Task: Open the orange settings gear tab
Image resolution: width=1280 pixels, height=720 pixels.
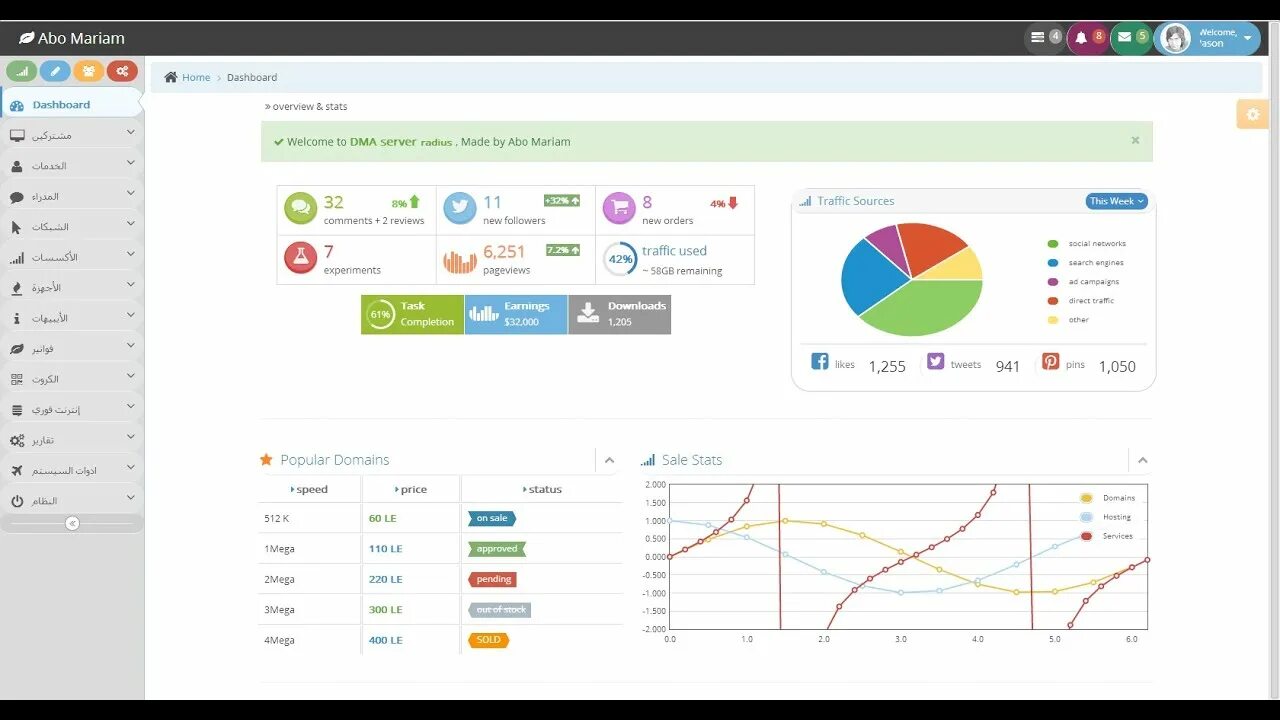Action: [1252, 114]
